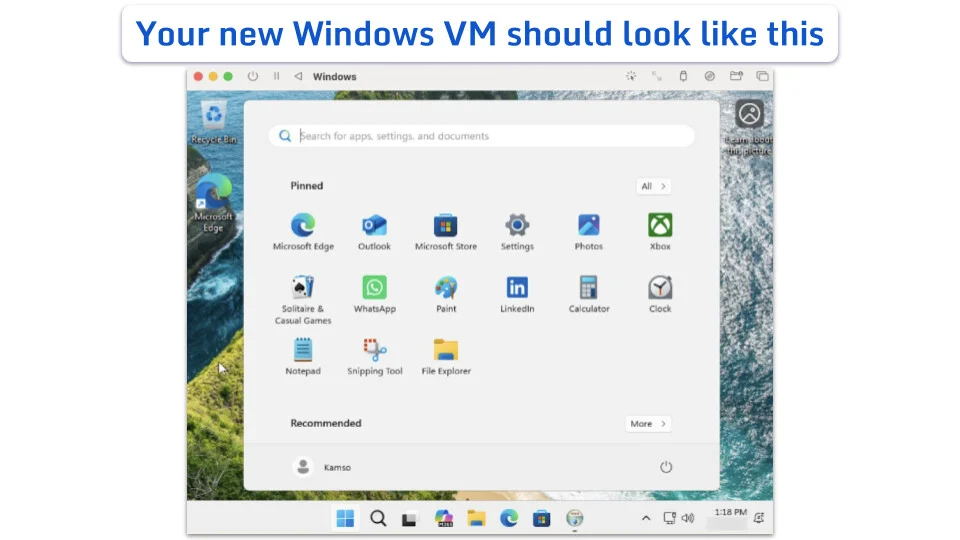Open notifications bell on taskbar
The image size is (960, 540).
[x=759, y=518]
